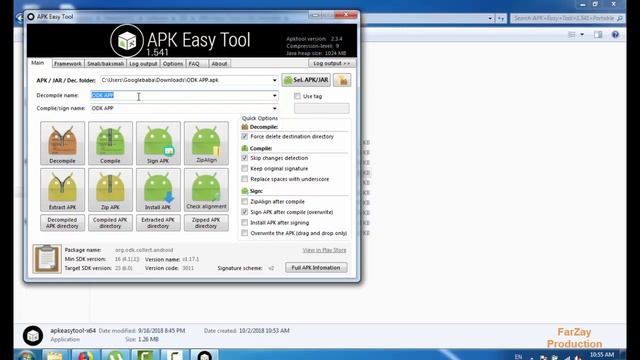Enable Keep original signature
The width and height of the screenshot is (640, 360).
tap(244, 169)
